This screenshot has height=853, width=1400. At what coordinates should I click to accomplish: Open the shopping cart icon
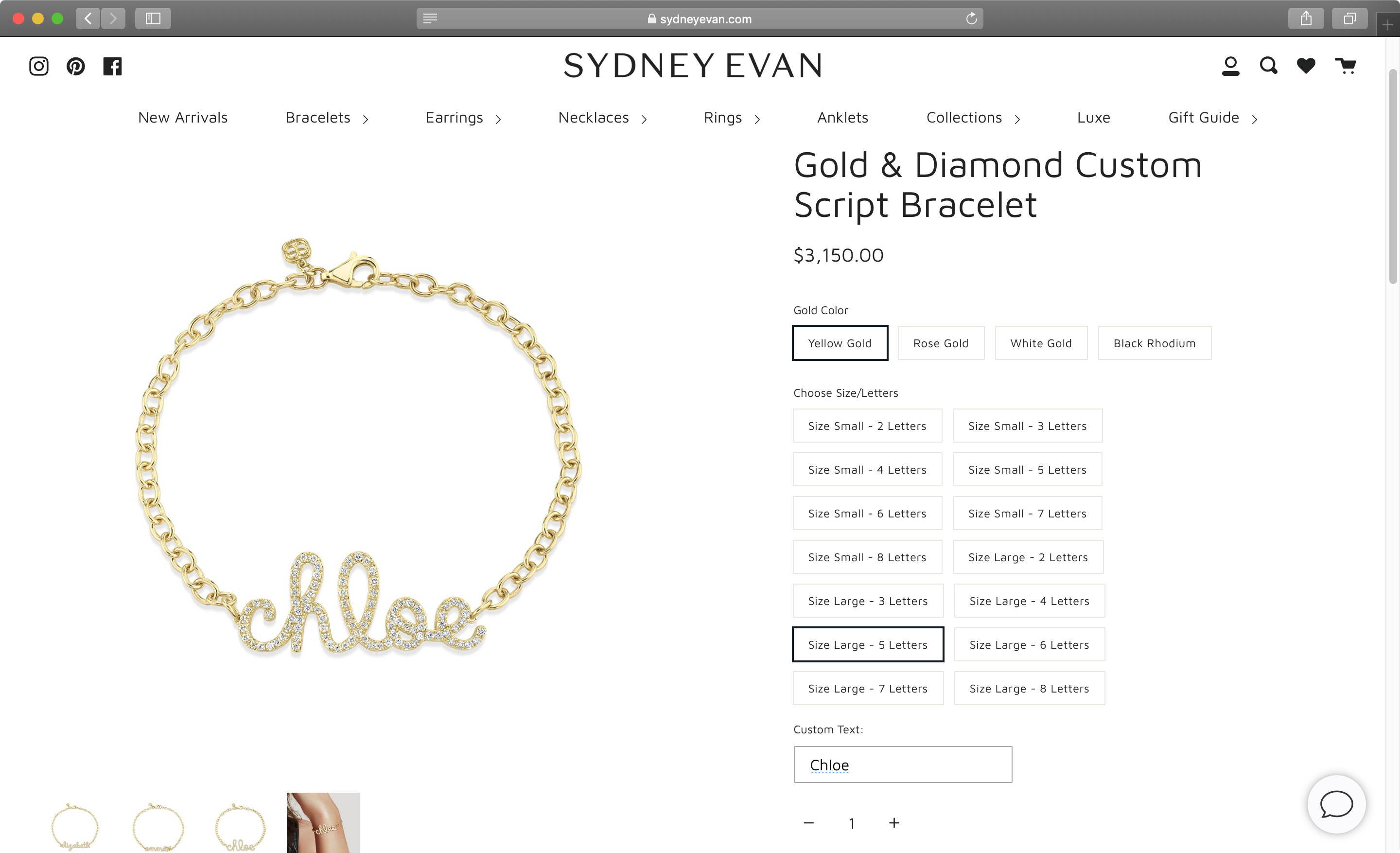pos(1346,66)
